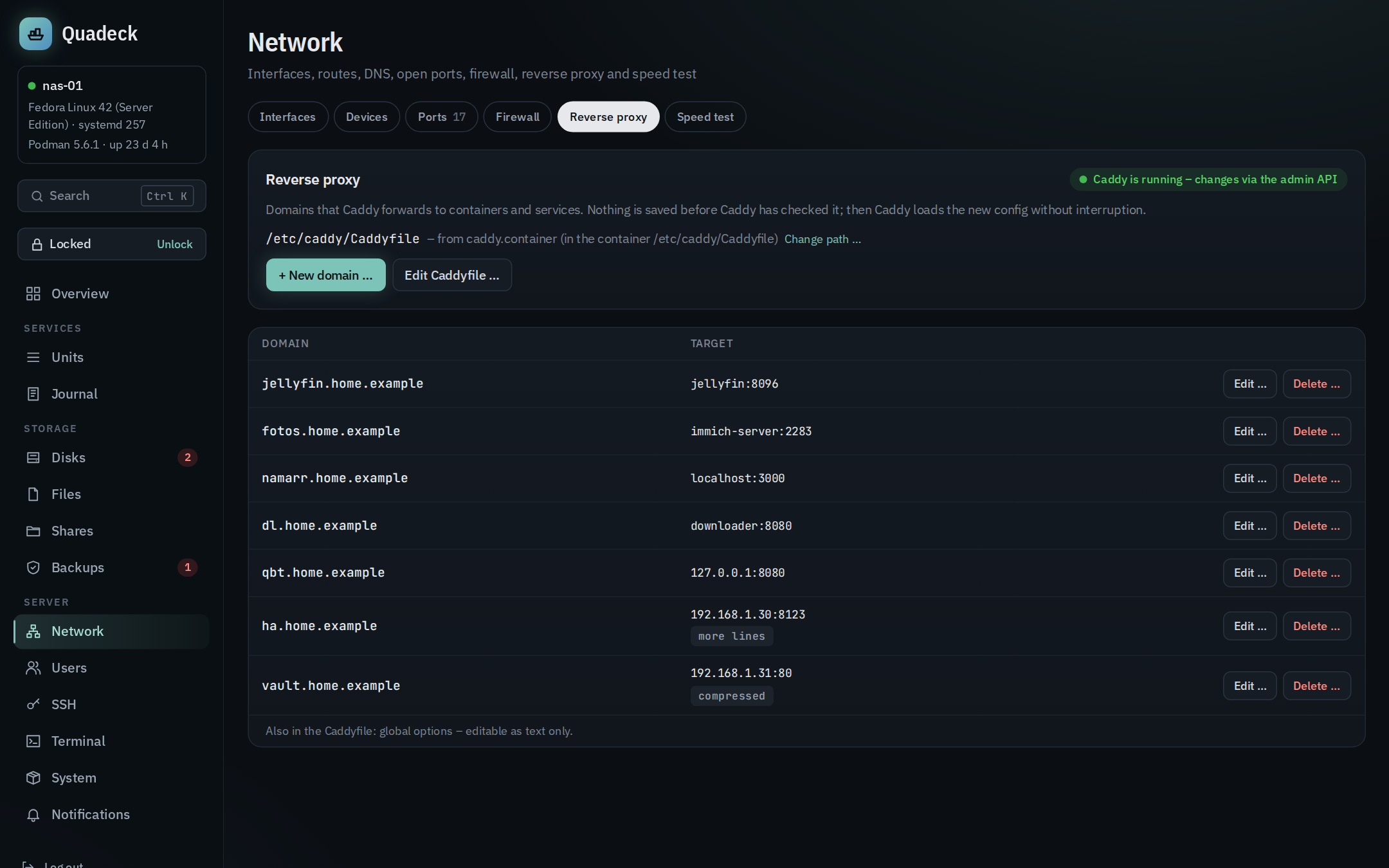Click Unlock in the Locked bar
The height and width of the screenshot is (868, 1389).
(x=174, y=244)
